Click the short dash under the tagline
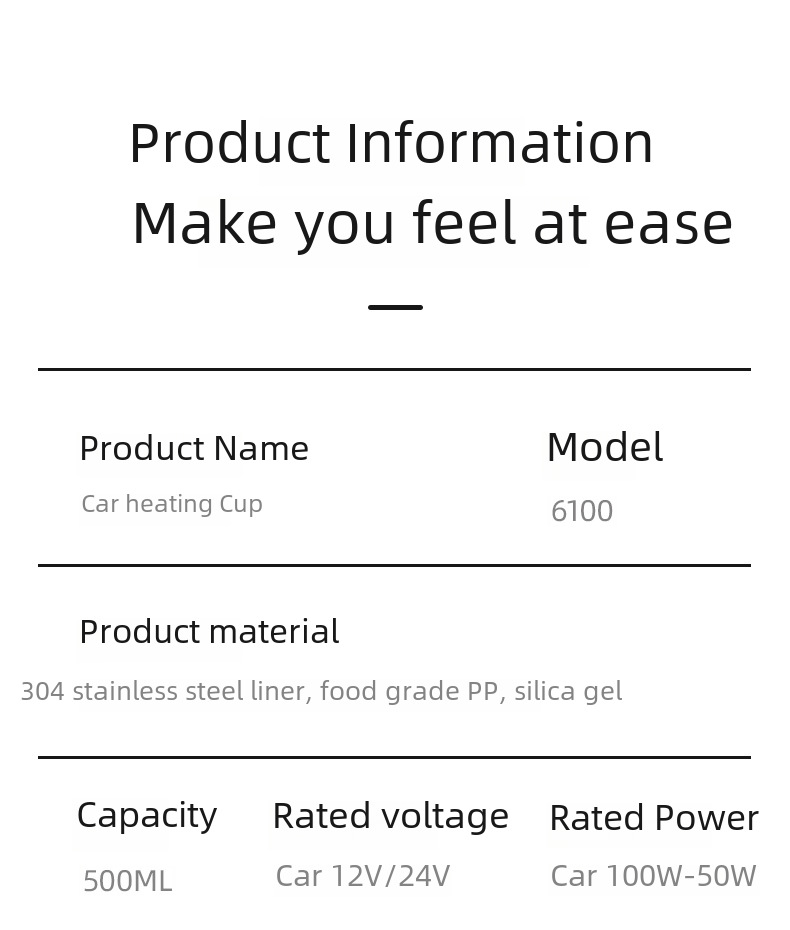Screen dimensions: 790x930 coord(395,307)
